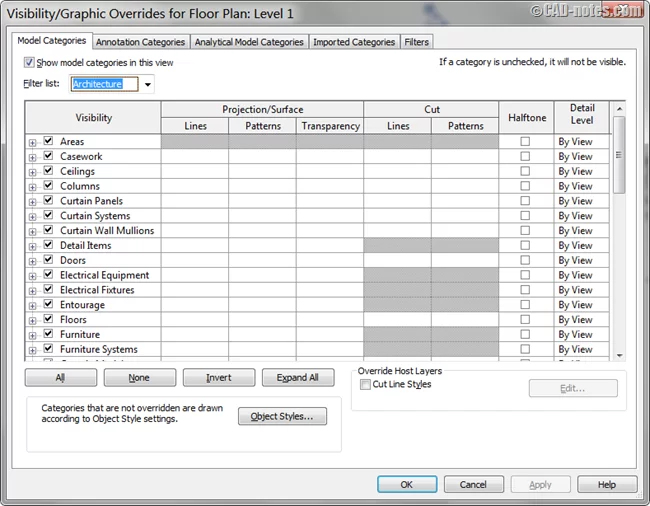Screen dimensions: 650x506
Task: Select the Floors category row
Action: [x=74, y=320]
